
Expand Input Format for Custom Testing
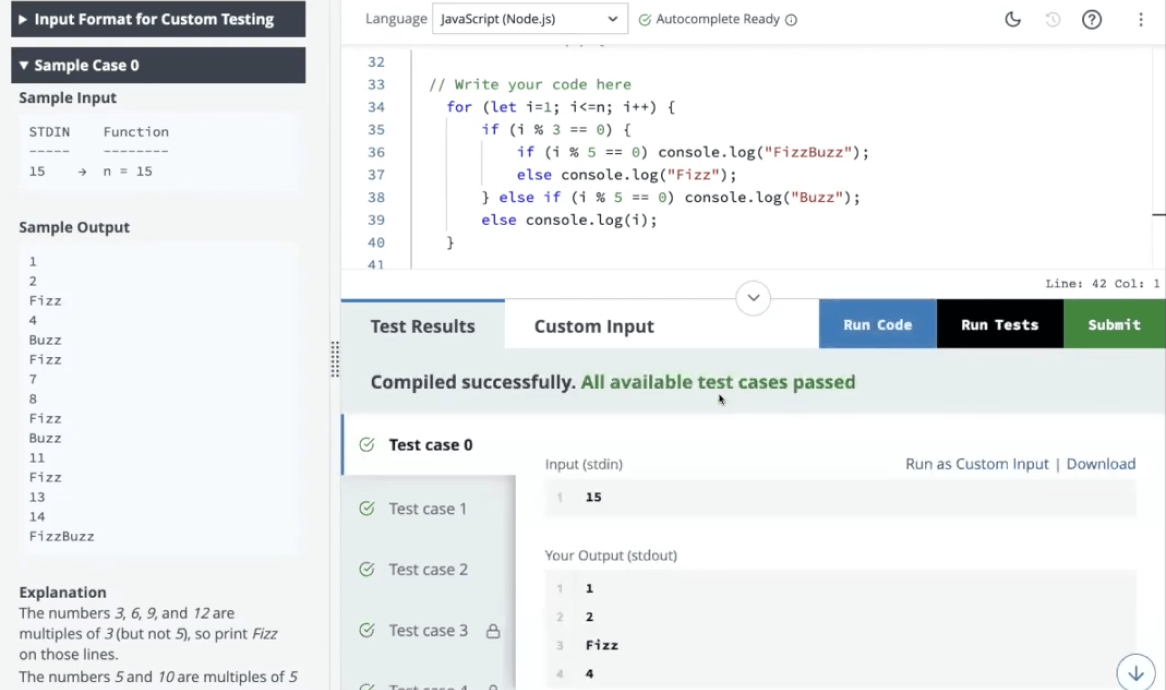[x=158, y=19]
